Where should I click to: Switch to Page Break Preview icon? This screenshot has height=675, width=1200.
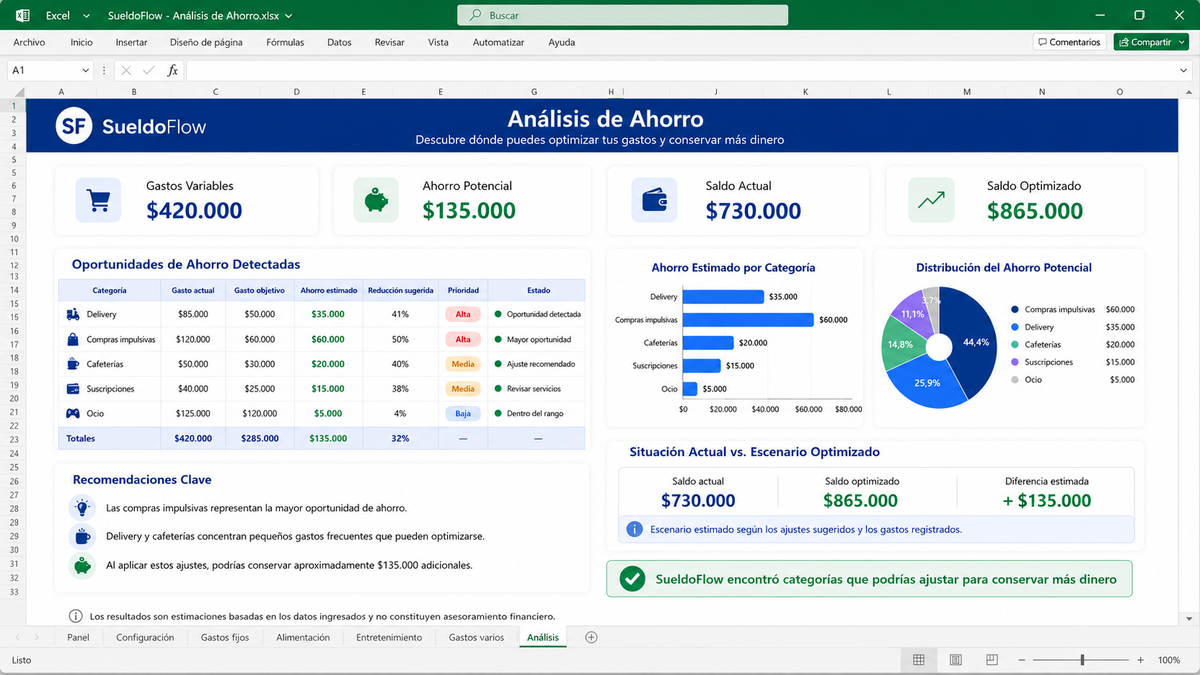[992, 660]
